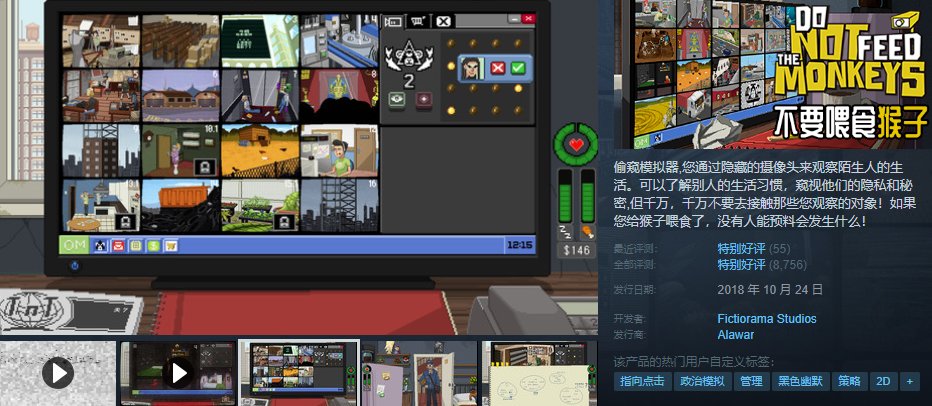This screenshot has width=932, height=406.
Task: Click the padlock on the kitchen camera feed
Action: pos(125,222)
